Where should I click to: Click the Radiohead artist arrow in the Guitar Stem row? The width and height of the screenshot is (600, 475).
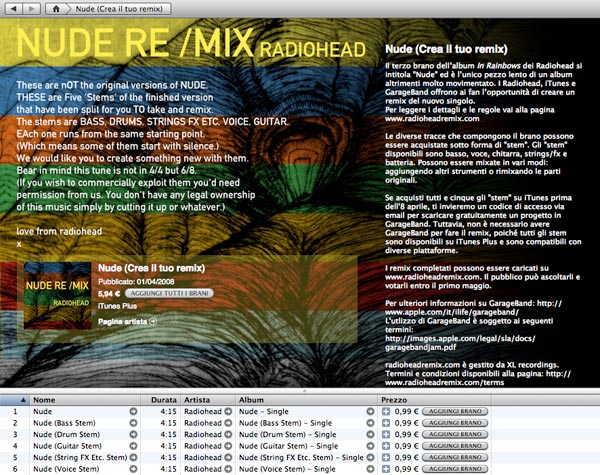pos(228,446)
